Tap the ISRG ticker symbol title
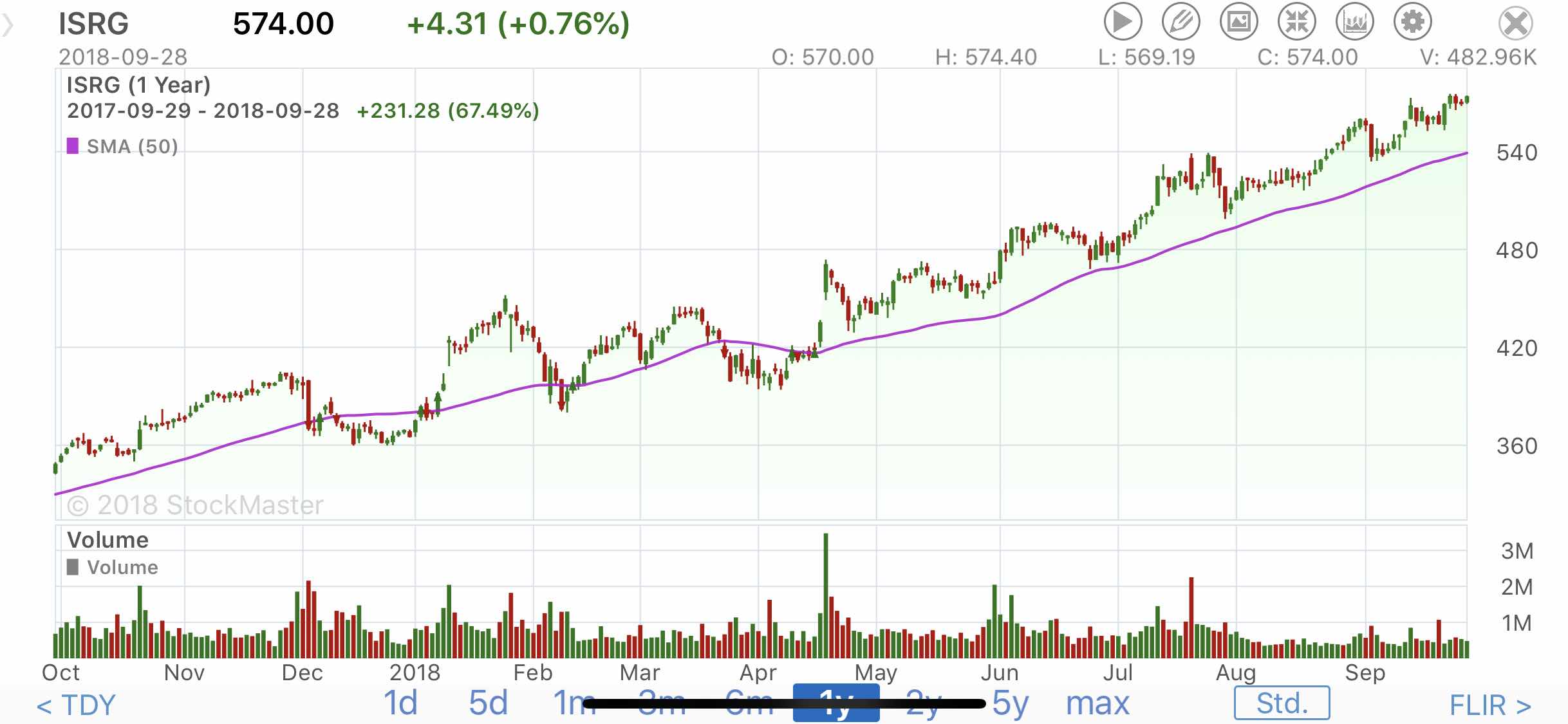This screenshot has height=724, width=1568. pos(94,24)
